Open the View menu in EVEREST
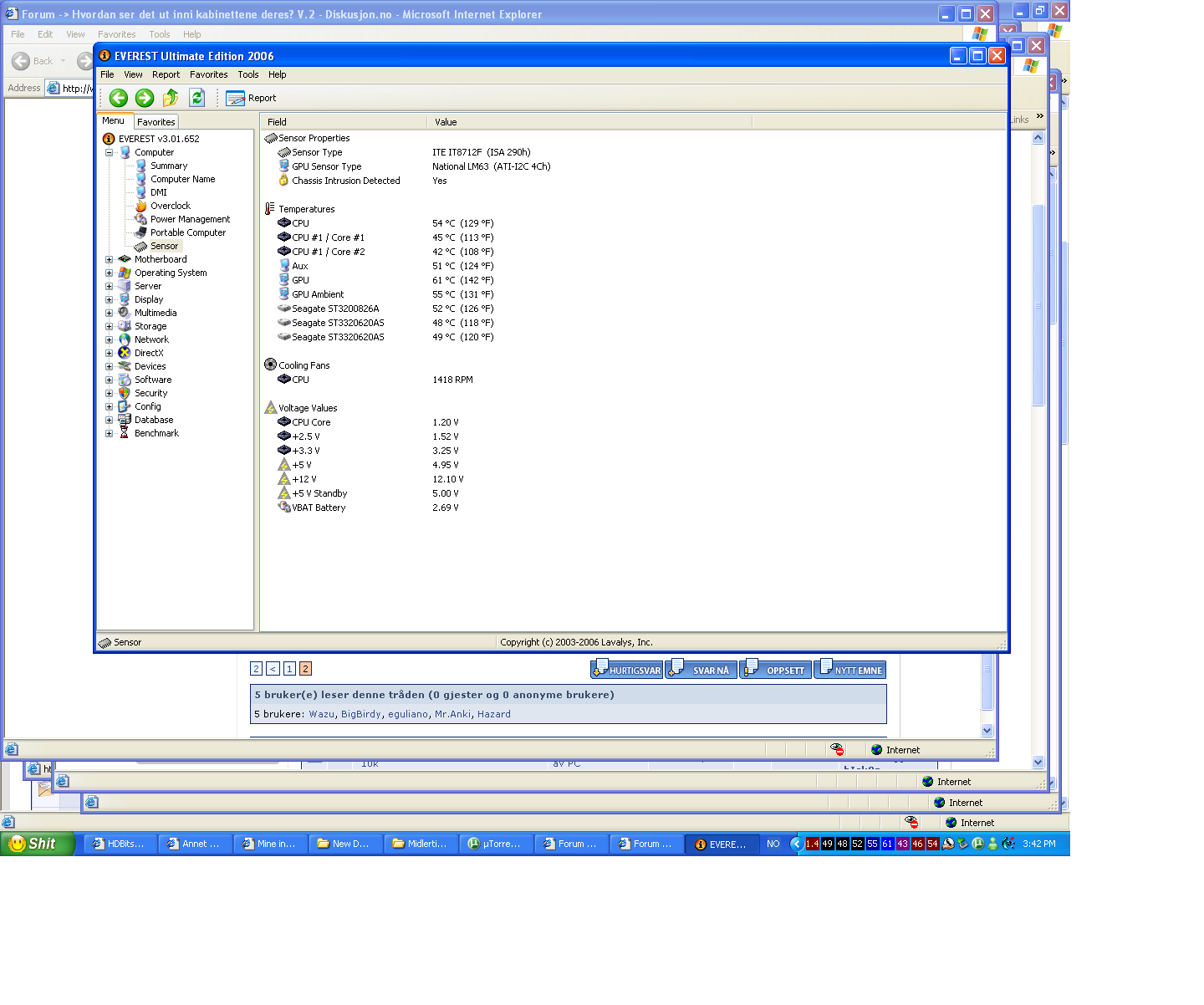 tap(133, 74)
